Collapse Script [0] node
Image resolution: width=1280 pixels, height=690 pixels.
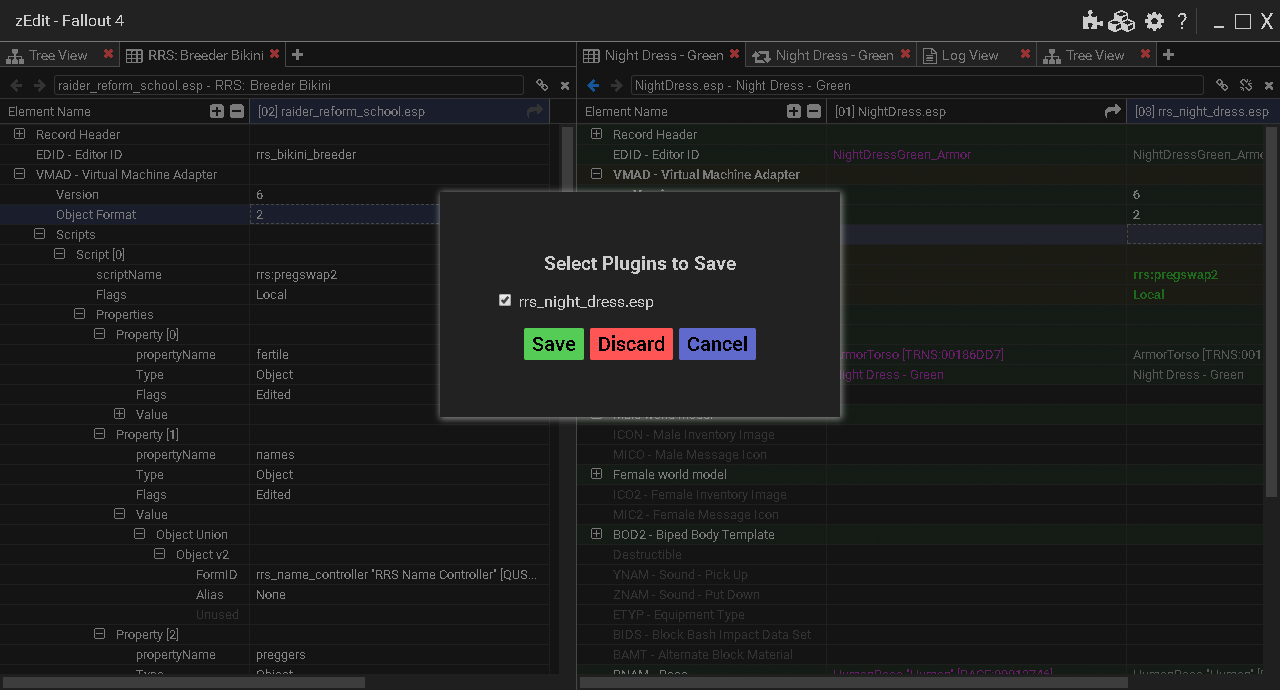pyautogui.click(x=59, y=254)
